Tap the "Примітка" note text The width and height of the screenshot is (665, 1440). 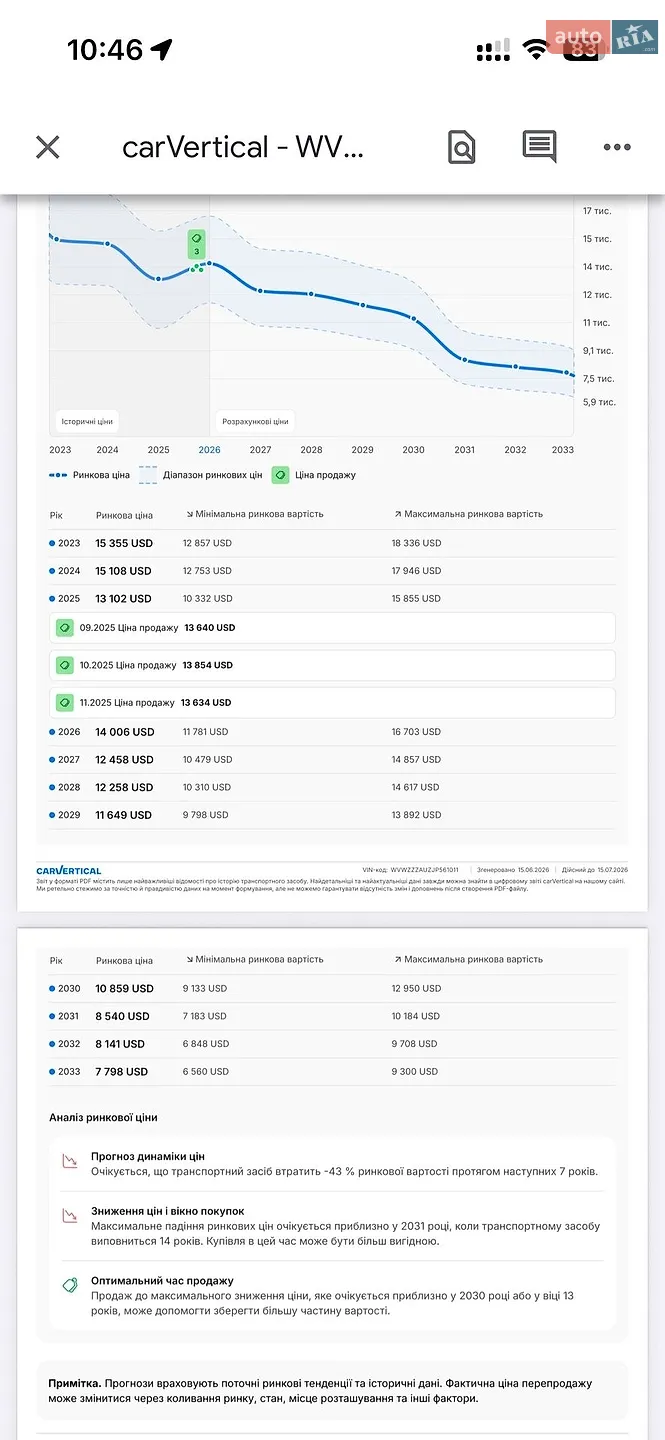coord(320,1390)
